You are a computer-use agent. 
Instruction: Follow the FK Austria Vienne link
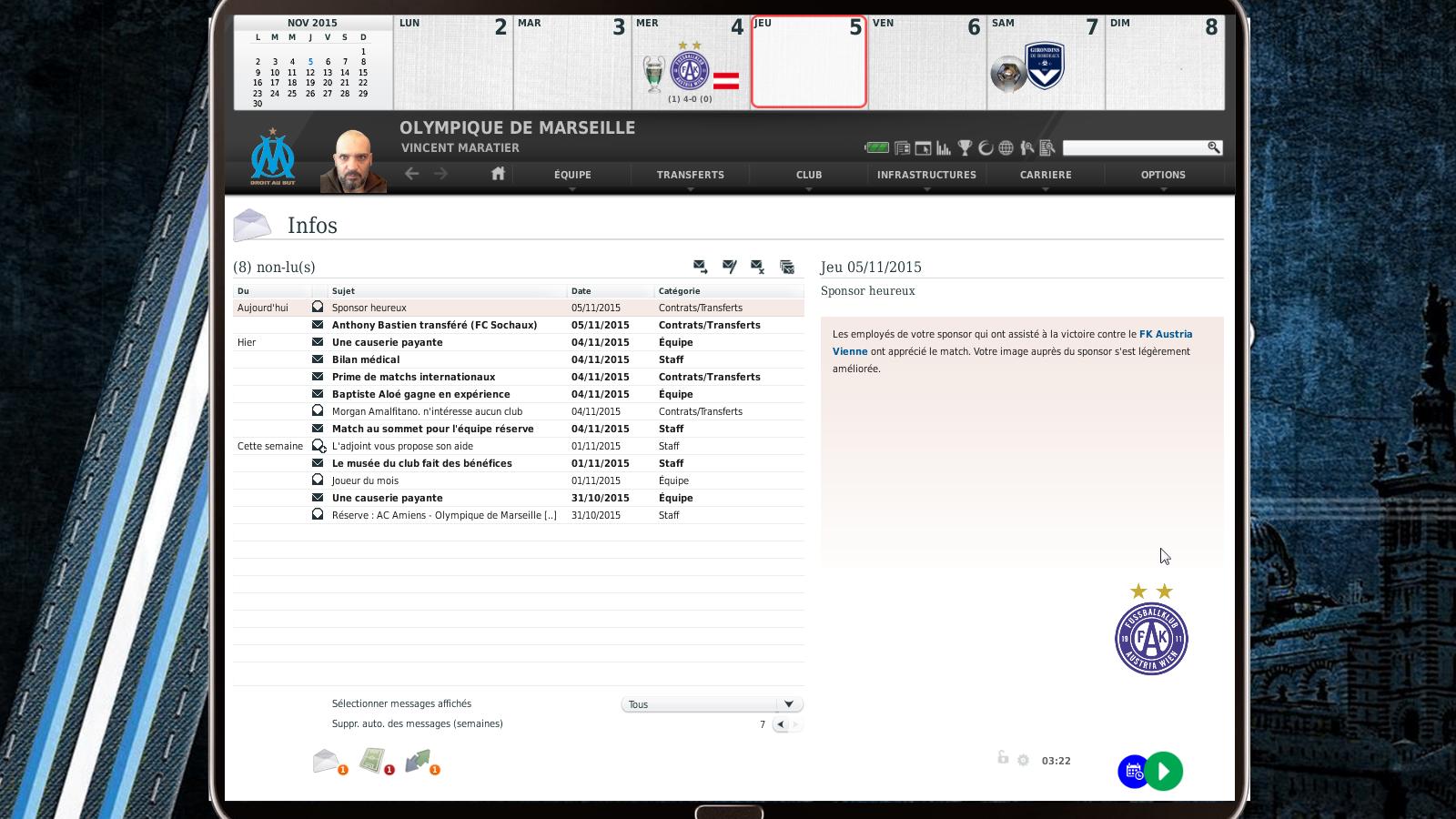pyautogui.click(x=1012, y=342)
